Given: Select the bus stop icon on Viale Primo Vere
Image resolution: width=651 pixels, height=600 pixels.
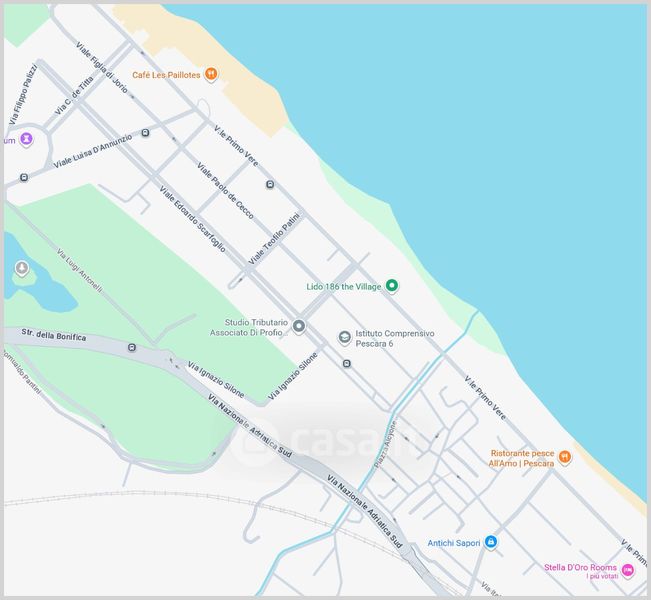Looking at the screenshot, I should click(x=270, y=184).
